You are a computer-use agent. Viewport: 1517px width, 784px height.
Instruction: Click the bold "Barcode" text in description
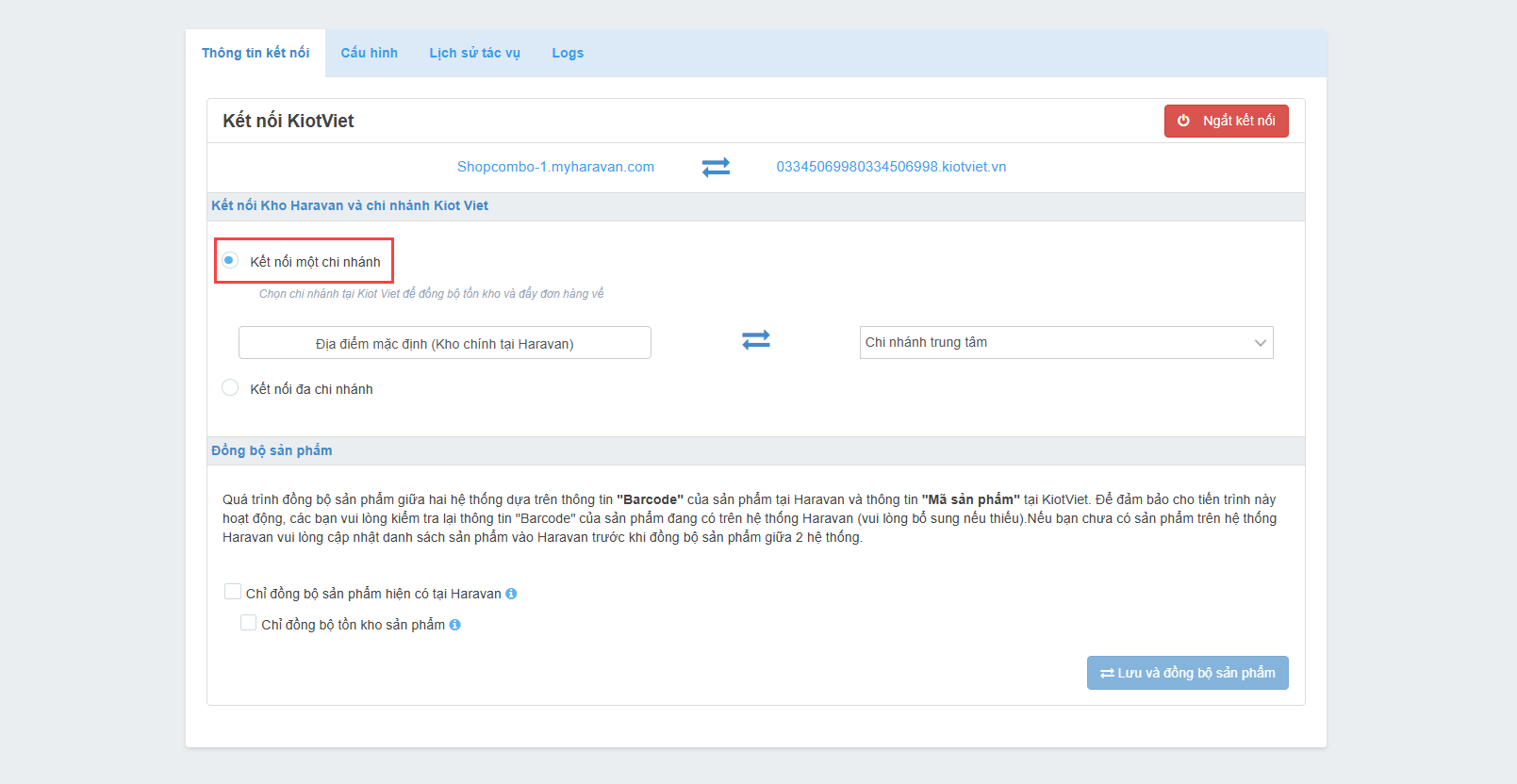(650, 499)
